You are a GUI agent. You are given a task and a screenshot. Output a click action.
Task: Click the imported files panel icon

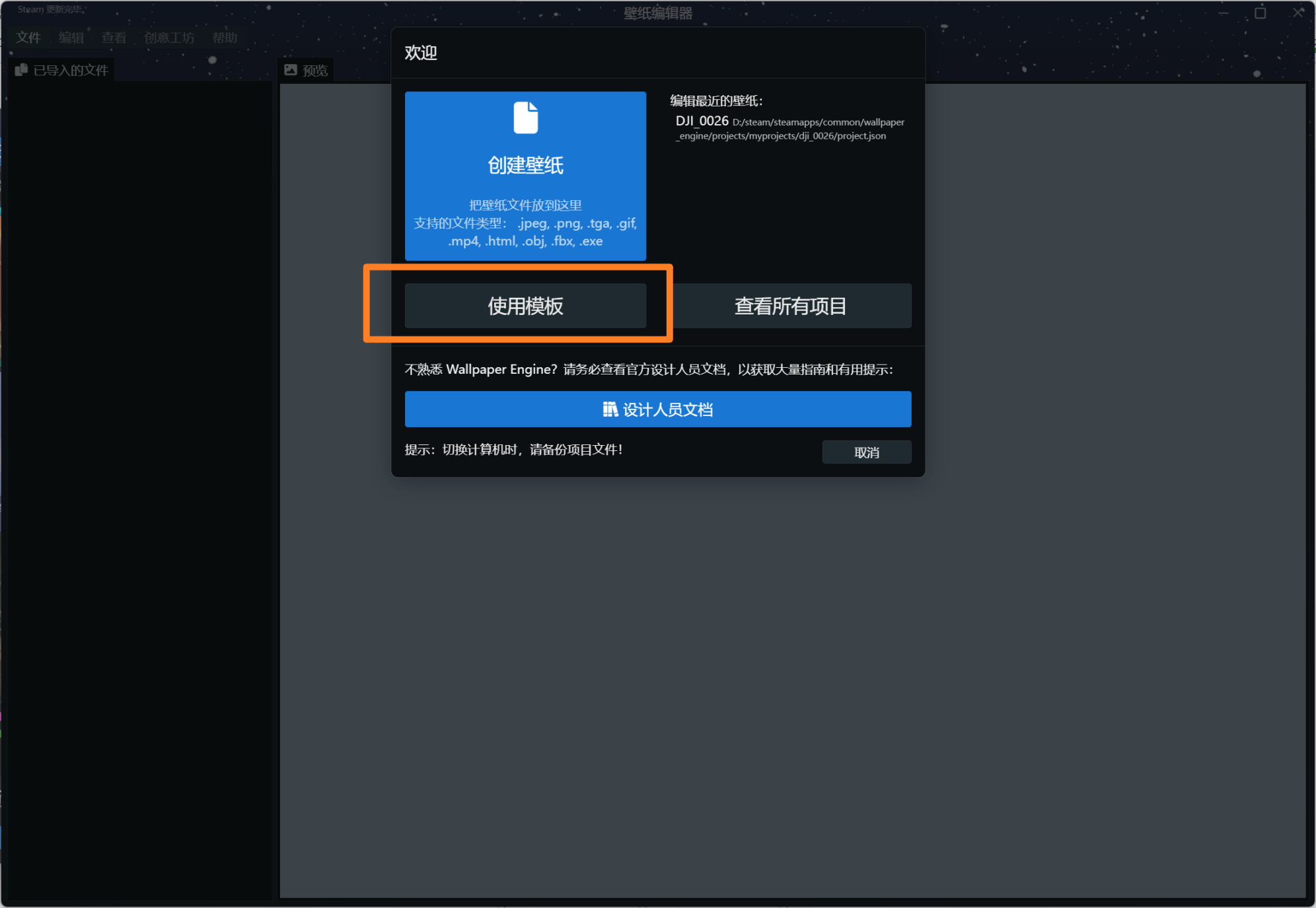coord(22,70)
